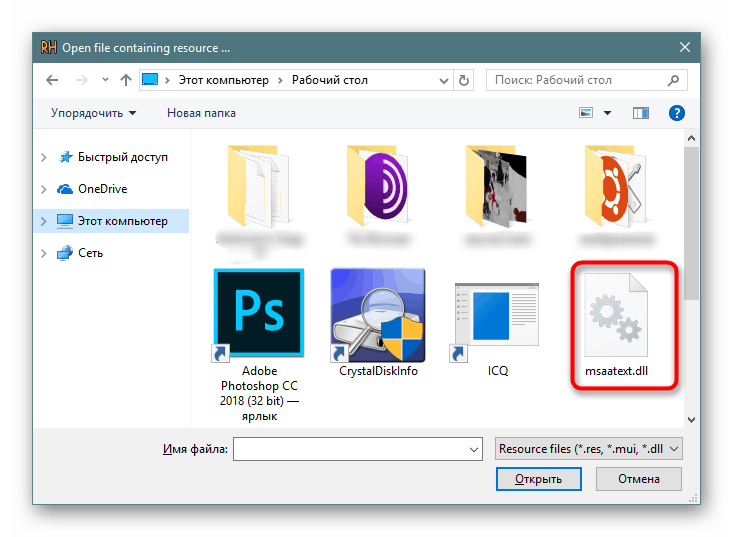Select Рабочий стол in the address path
Screen dimensions: 733x537
click(x=330, y=80)
